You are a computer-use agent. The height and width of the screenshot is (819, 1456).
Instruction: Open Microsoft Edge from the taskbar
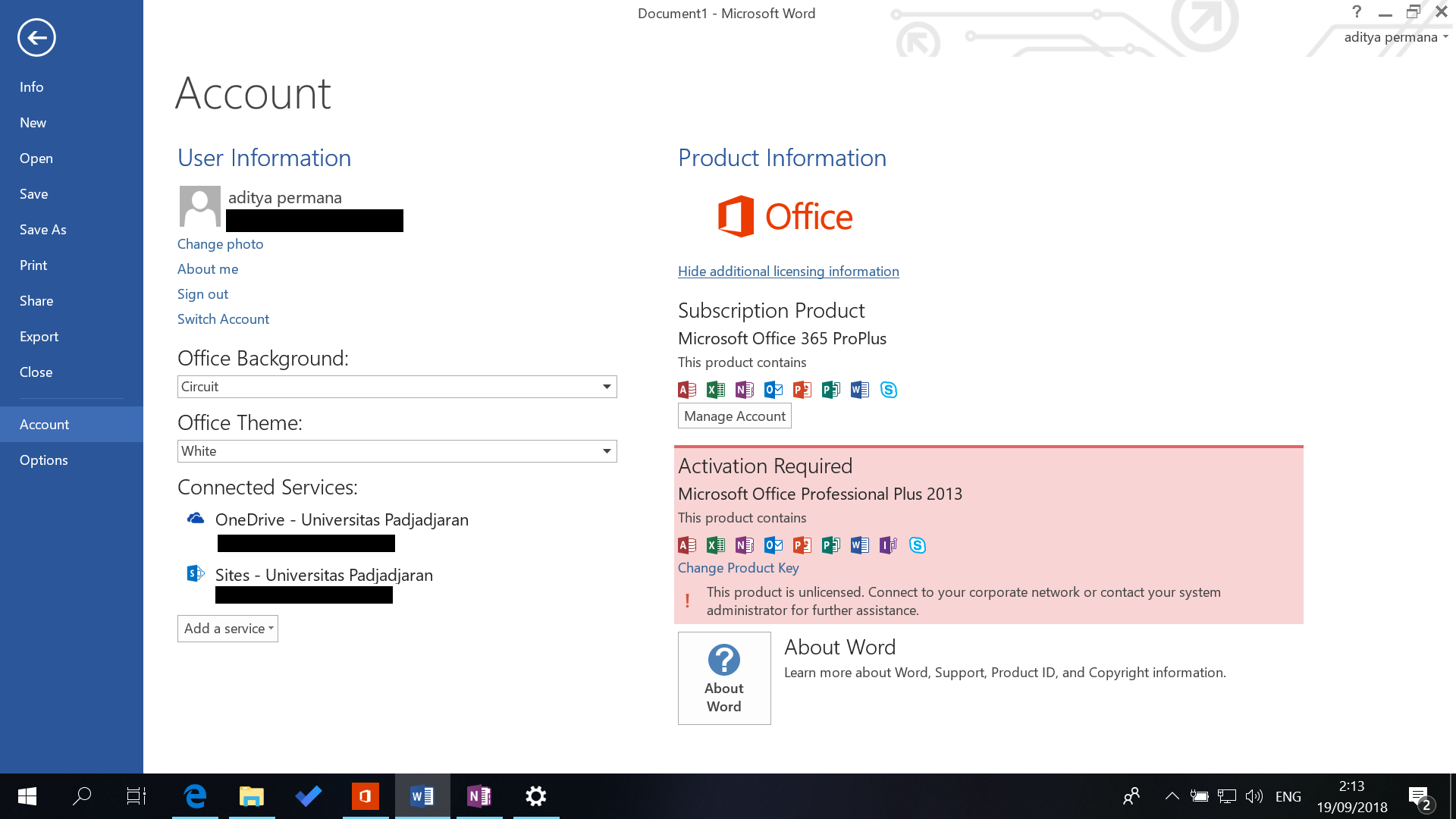(195, 796)
